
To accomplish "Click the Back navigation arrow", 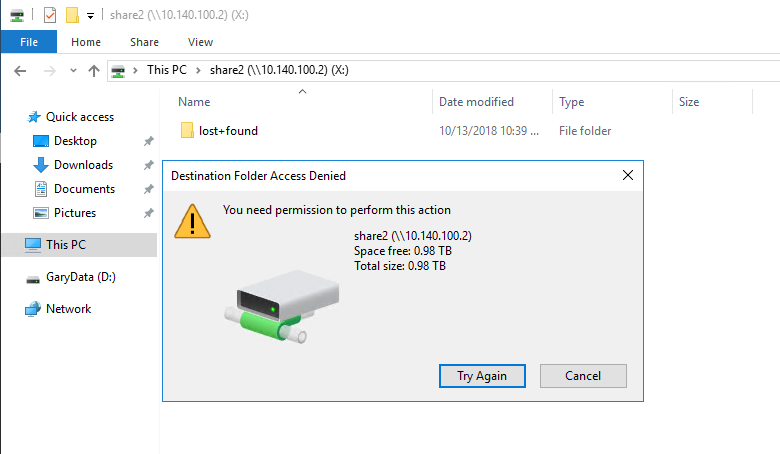I will [20, 71].
